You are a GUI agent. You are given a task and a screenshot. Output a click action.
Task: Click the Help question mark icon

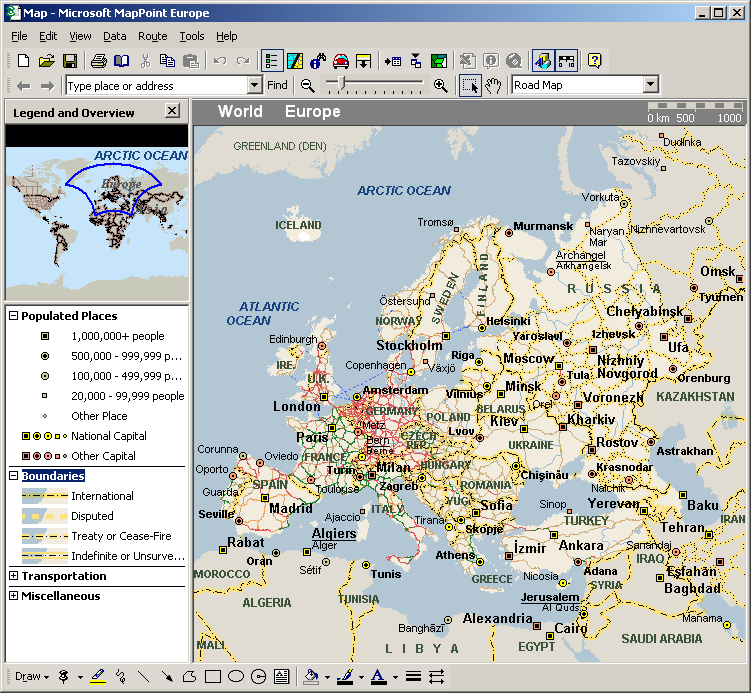(x=594, y=61)
